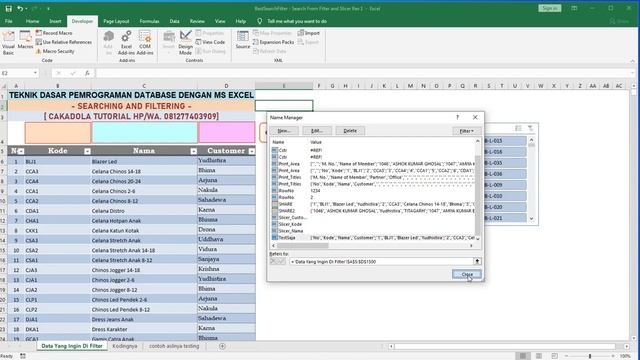640x360 pixels.
Task: Open the Review ribbon tab
Action: 197,21
